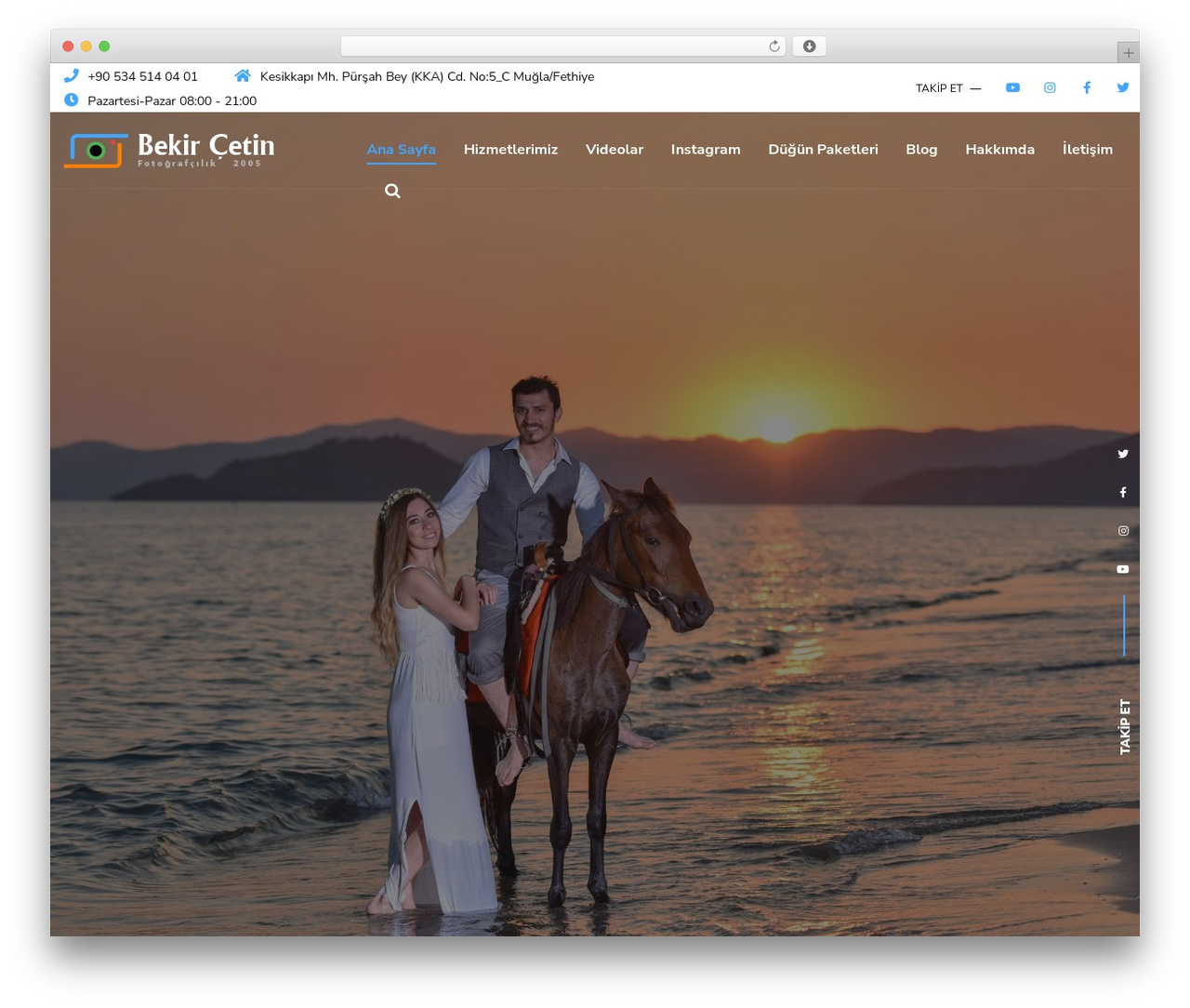1190x1008 pixels.
Task: Click the browser downloads icon
Action: pyautogui.click(x=809, y=46)
